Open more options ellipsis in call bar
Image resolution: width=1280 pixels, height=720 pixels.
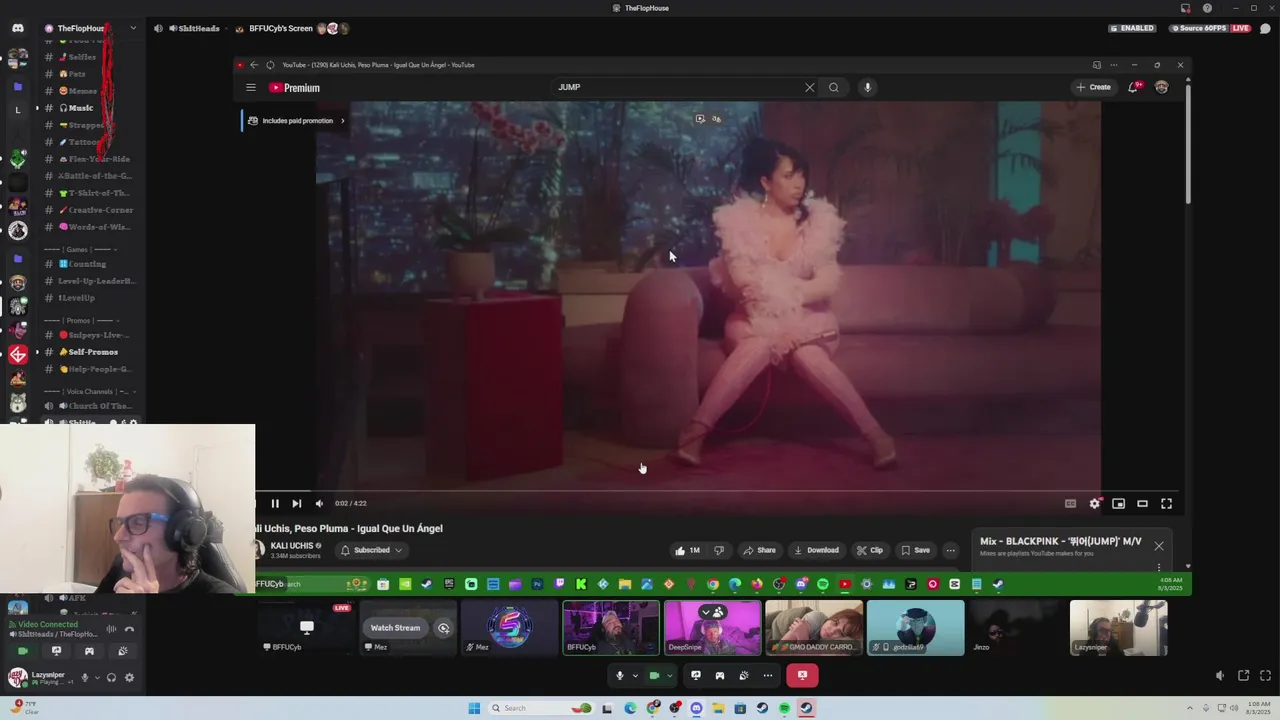[767, 676]
